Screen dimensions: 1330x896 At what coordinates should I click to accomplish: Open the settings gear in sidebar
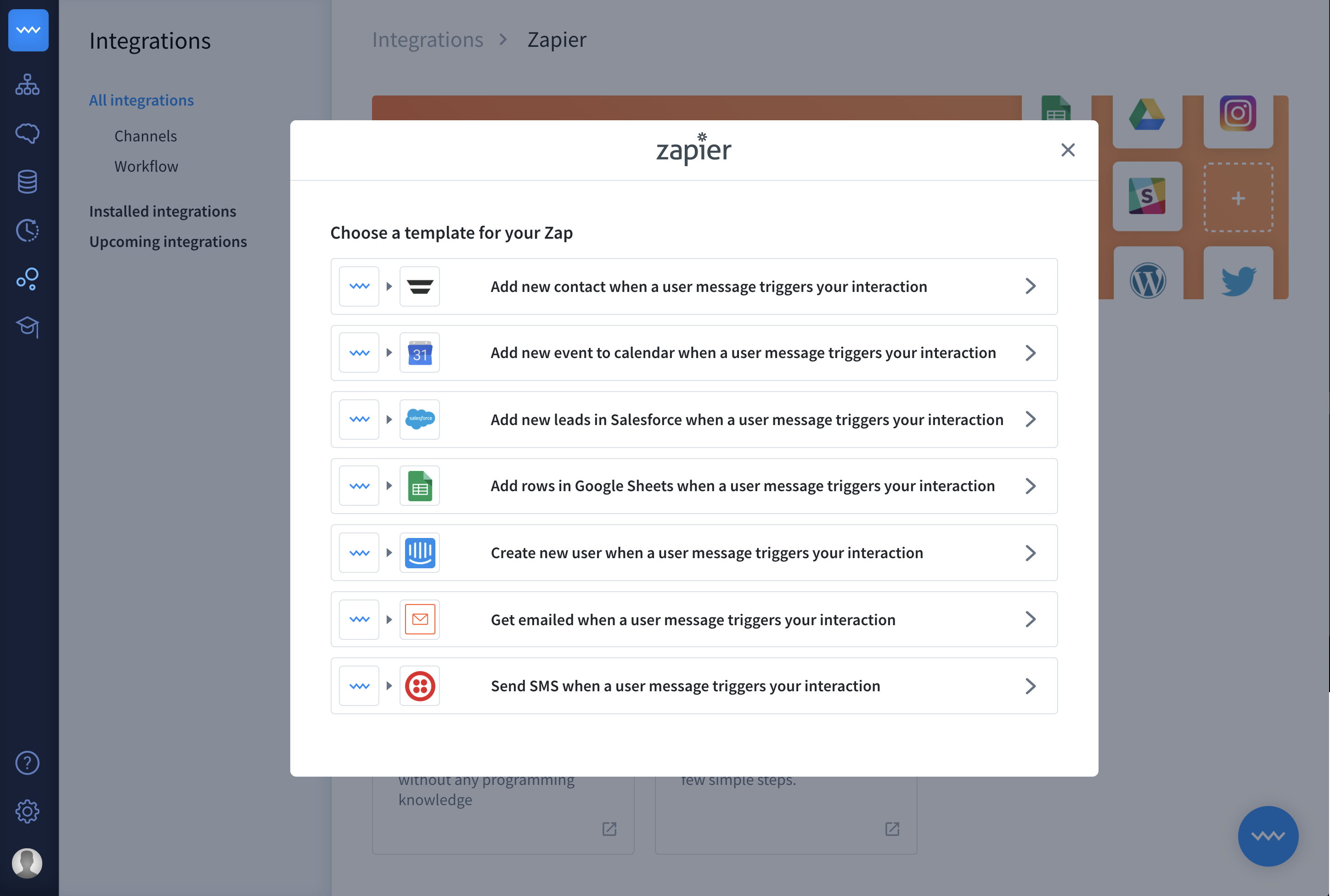(27, 811)
